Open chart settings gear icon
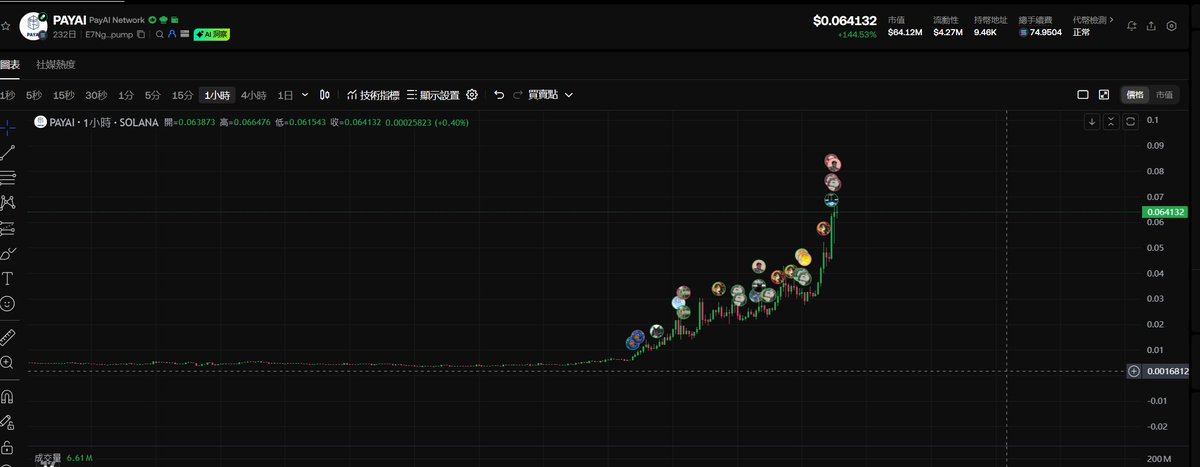The image size is (1200, 467). click(472, 95)
